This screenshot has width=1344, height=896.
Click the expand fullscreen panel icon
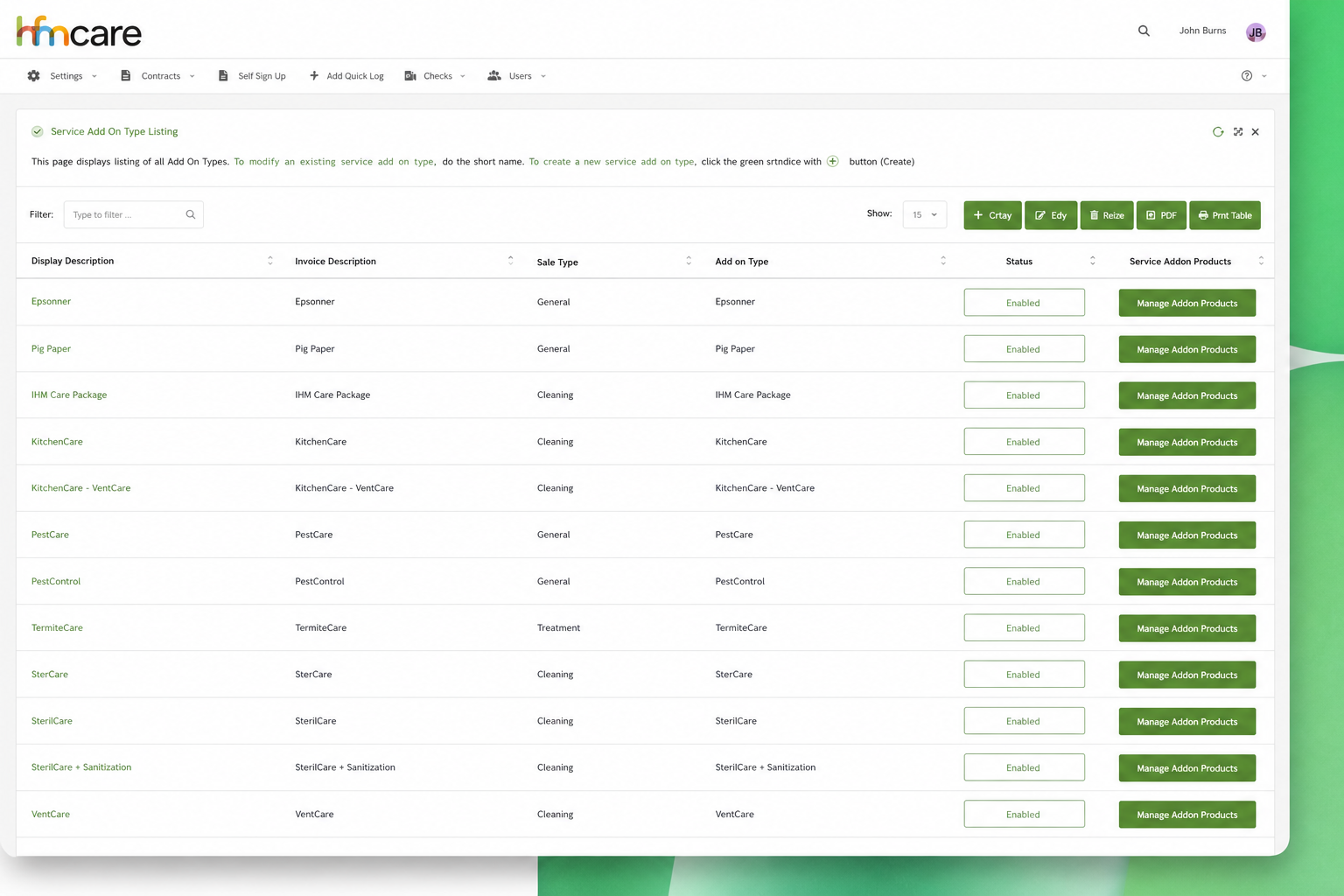tap(1238, 132)
